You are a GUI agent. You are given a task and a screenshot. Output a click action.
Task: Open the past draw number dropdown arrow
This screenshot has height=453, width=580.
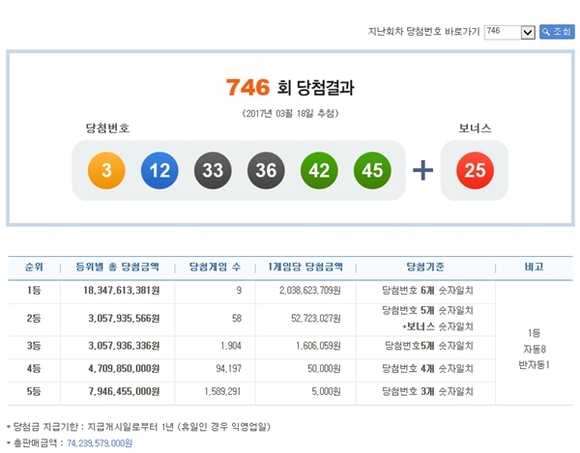528,32
